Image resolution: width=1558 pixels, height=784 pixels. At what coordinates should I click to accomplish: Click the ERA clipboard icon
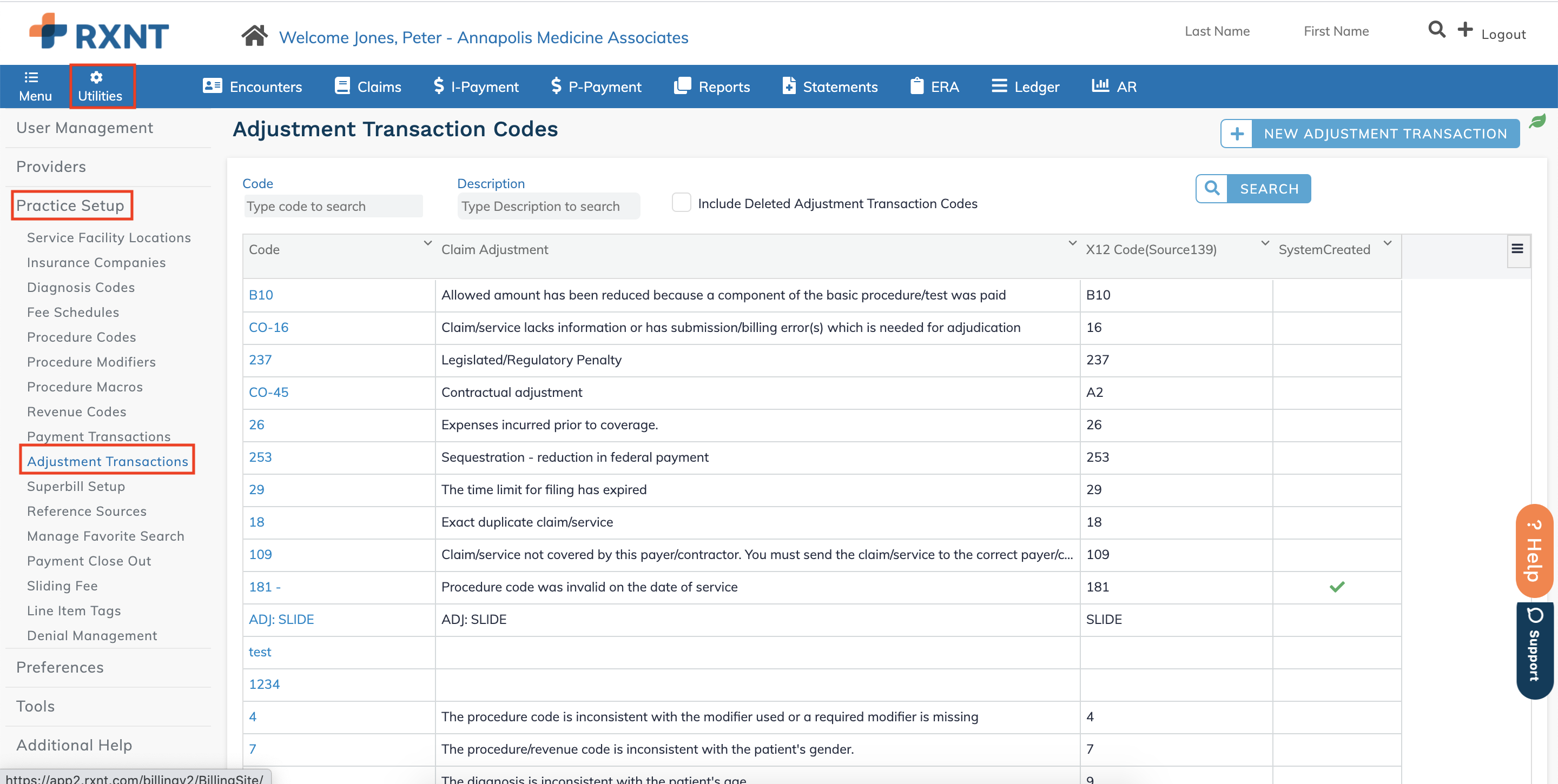point(917,85)
